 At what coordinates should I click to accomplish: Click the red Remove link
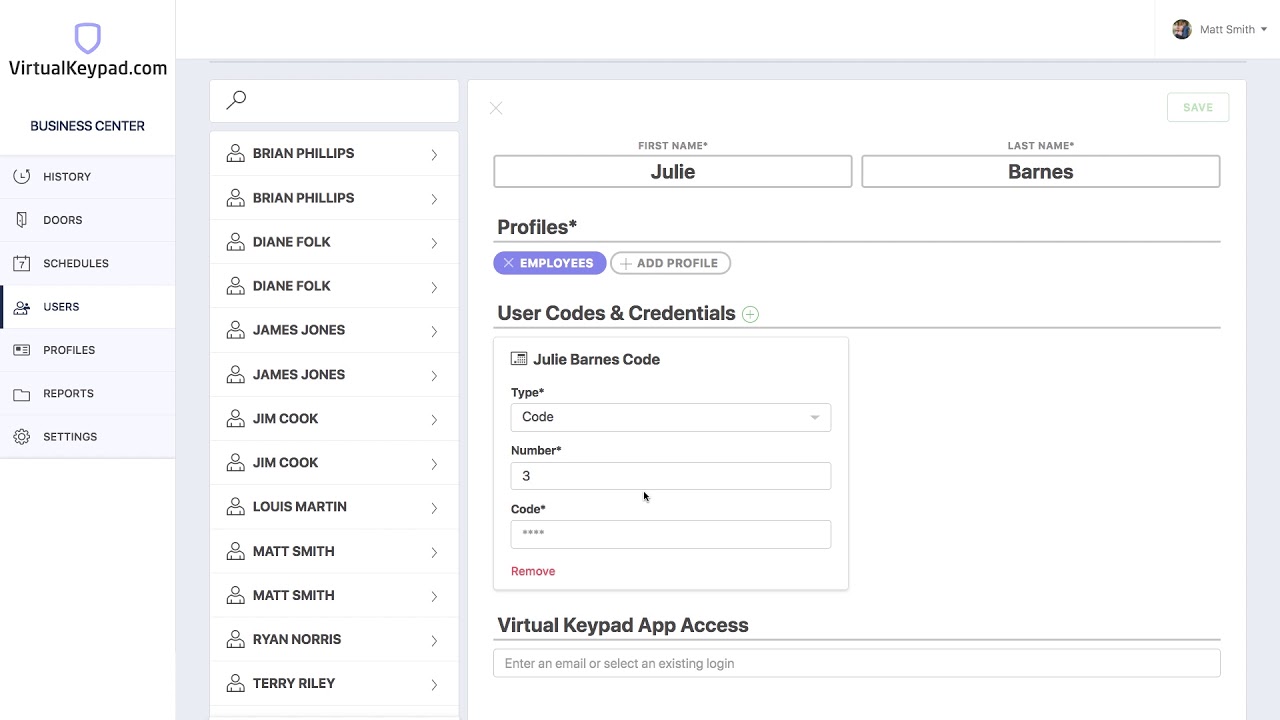(x=533, y=571)
